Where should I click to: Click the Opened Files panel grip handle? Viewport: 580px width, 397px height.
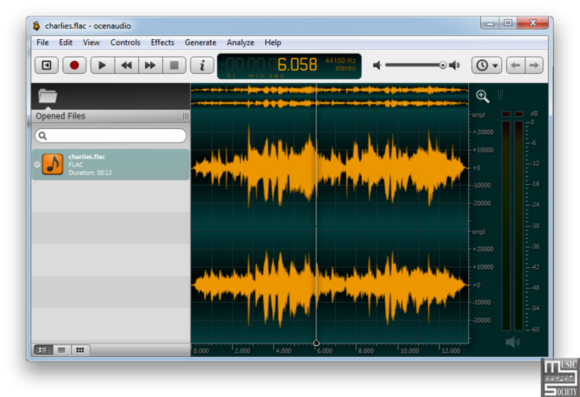click(x=185, y=117)
